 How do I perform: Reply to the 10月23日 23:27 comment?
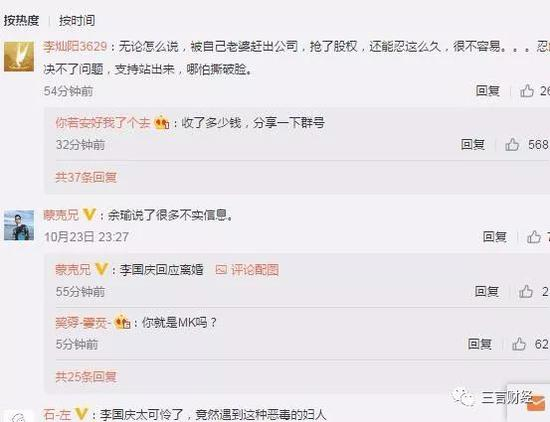point(495,237)
